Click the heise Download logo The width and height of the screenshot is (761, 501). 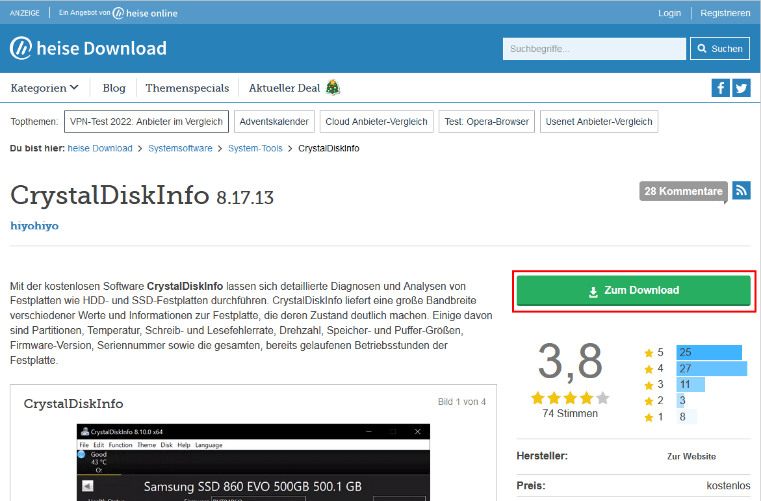[88, 48]
